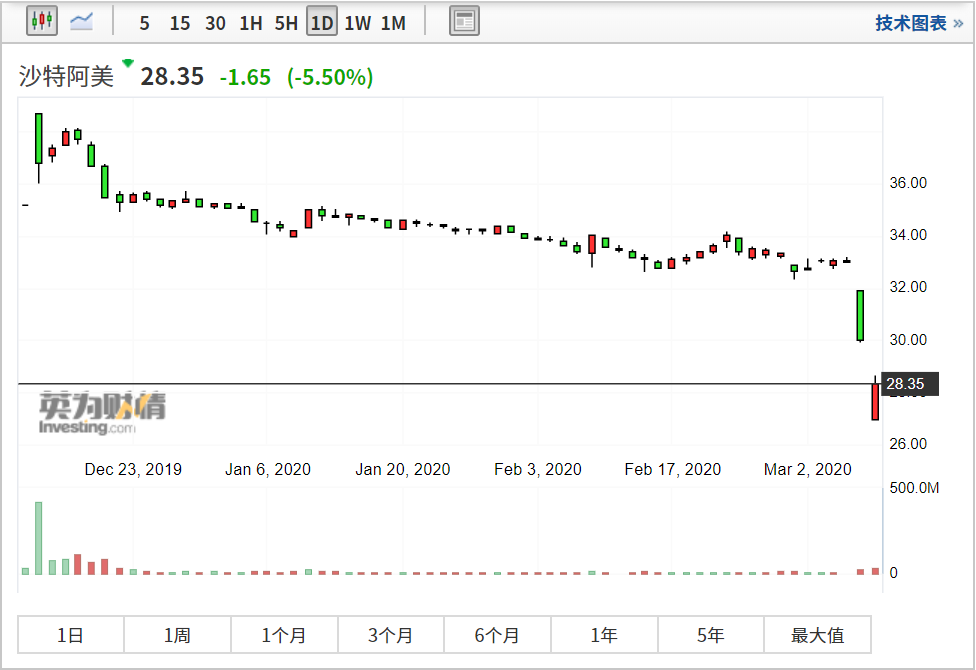Click the 34.00 price axis label
This screenshot has width=976, height=670.
pos(908,235)
